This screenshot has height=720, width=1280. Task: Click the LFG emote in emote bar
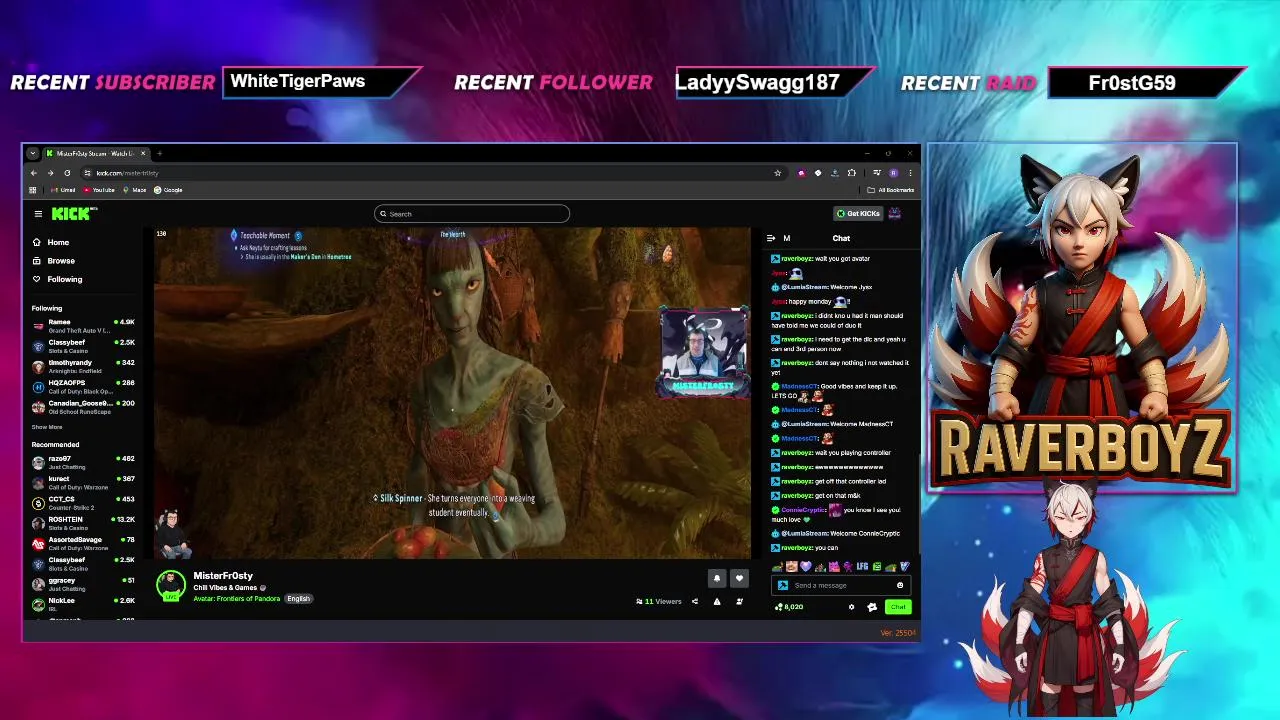click(x=862, y=567)
